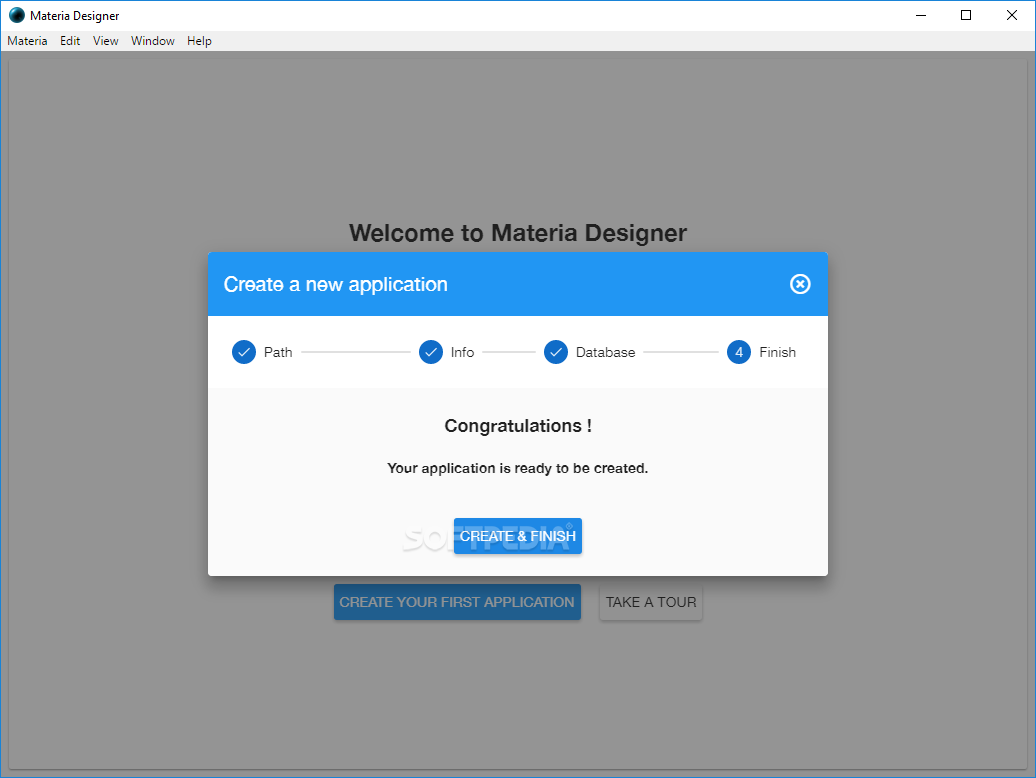Select the Info step label

point(462,352)
